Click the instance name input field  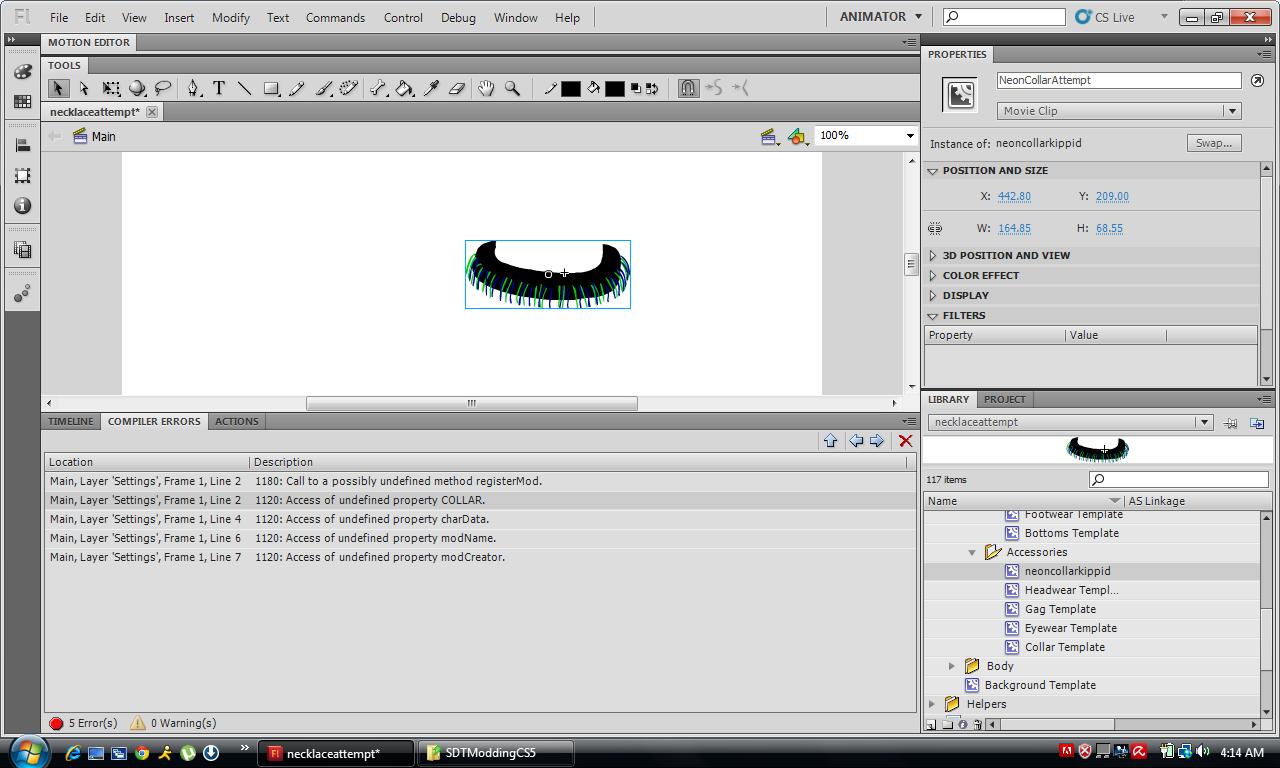(x=1118, y=80)
